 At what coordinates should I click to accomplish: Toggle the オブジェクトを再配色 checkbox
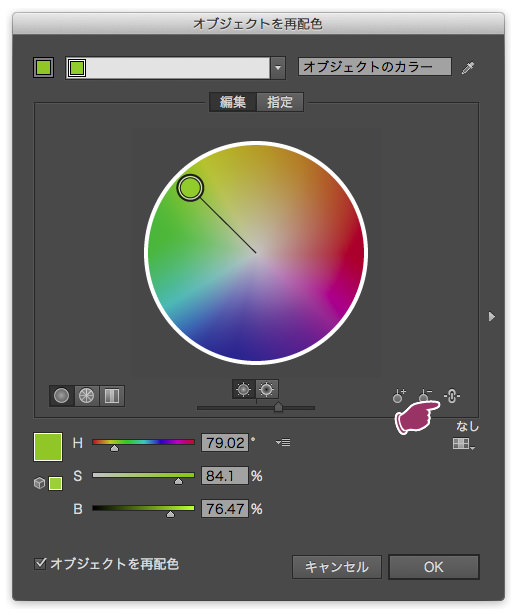point(40,563)
